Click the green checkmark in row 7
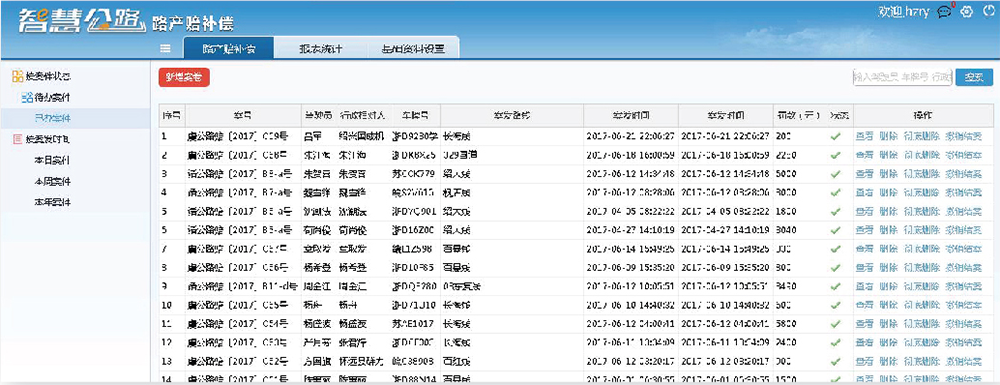 click(836, 249)
